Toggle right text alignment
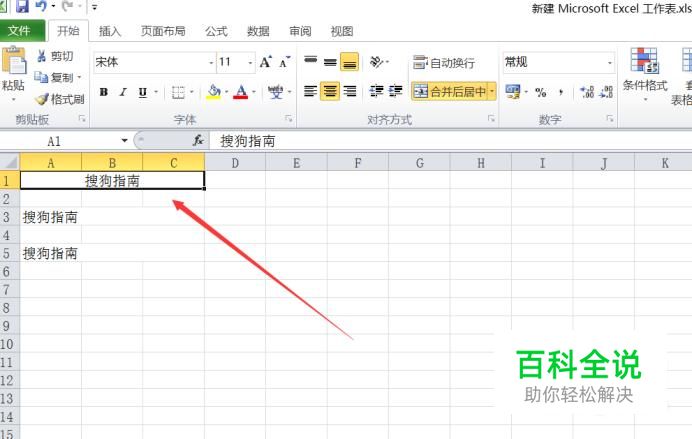 (350, 91)
